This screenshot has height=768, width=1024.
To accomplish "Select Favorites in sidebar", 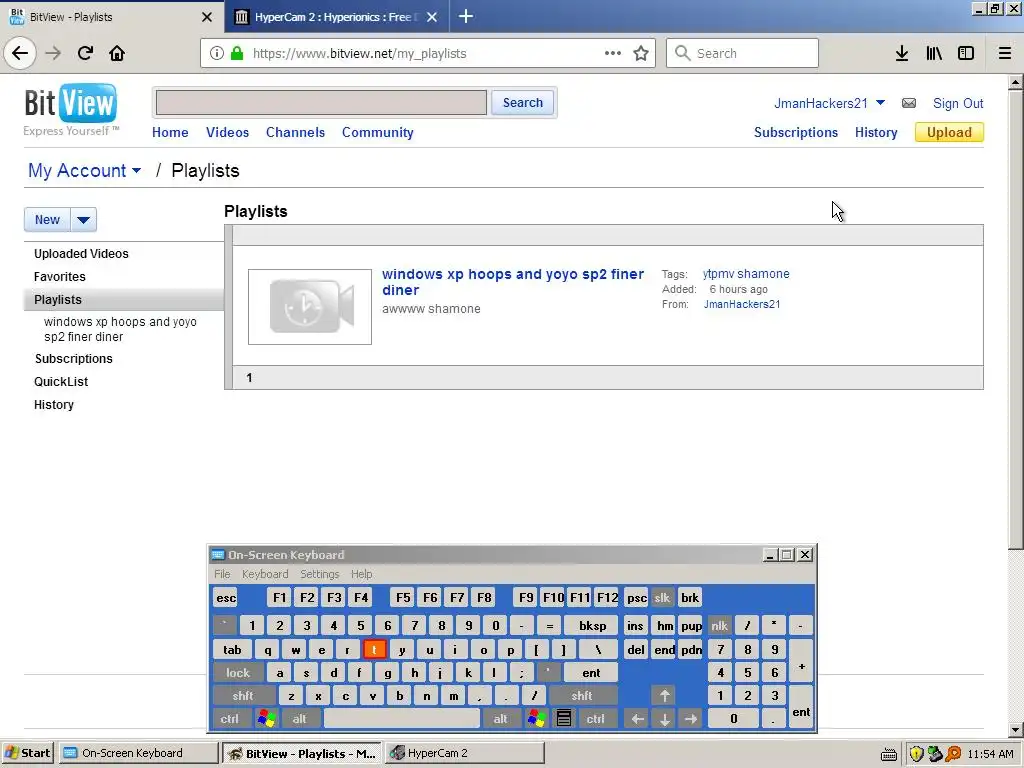I will (59, 276).
